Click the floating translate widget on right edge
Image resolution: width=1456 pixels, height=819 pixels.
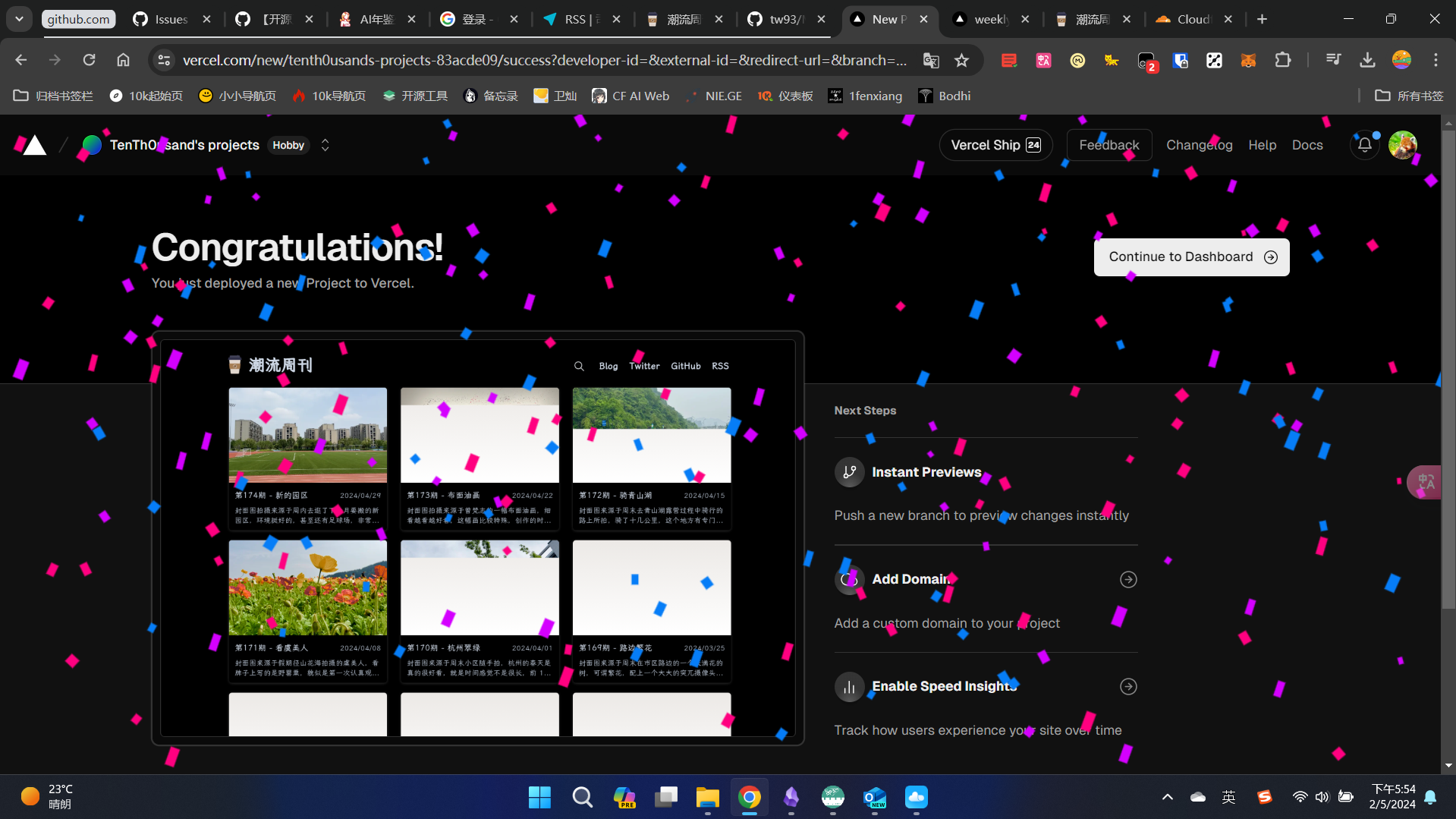point(1425,482)
